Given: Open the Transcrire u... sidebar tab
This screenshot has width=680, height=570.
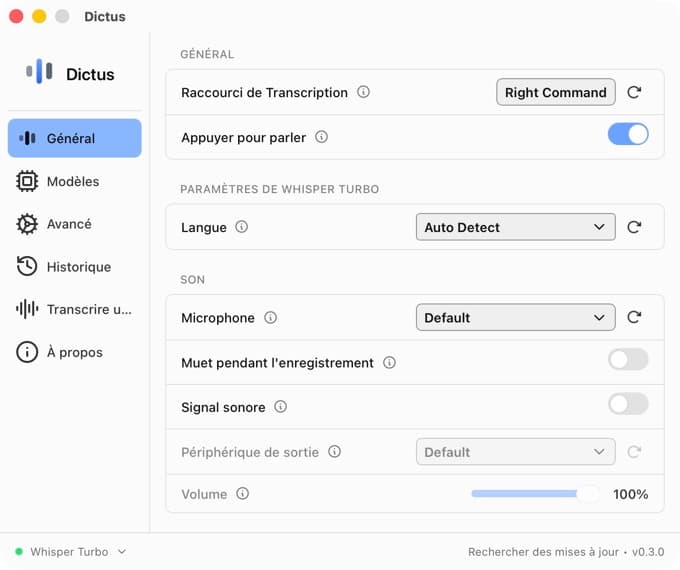Looking at the screenshot, I should coord(75,309).
